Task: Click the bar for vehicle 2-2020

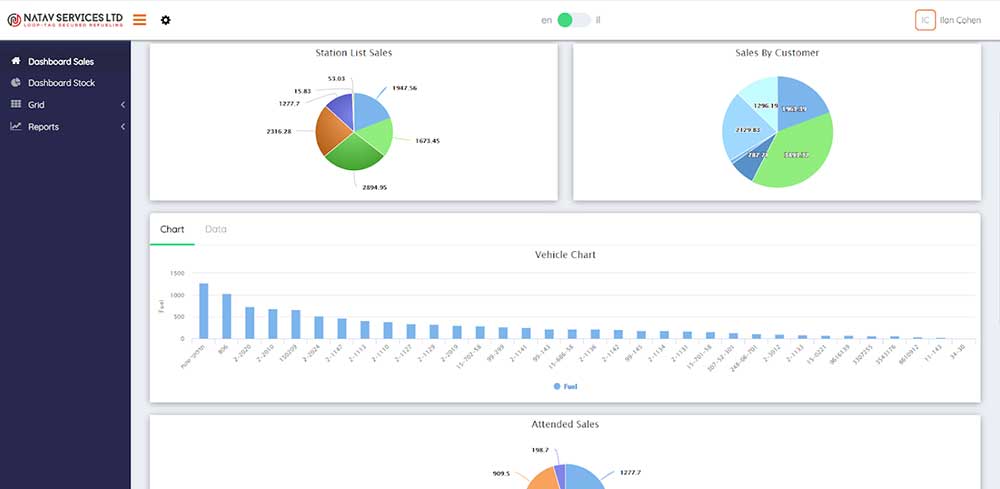Action: [x=249, y=323]
